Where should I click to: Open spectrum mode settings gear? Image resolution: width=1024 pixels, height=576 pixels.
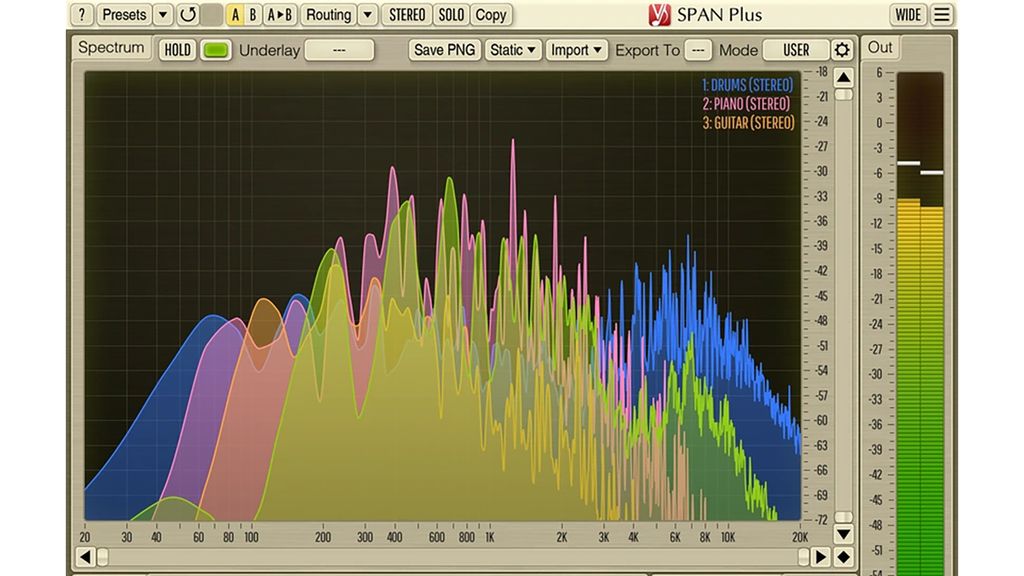click(842, 50)
